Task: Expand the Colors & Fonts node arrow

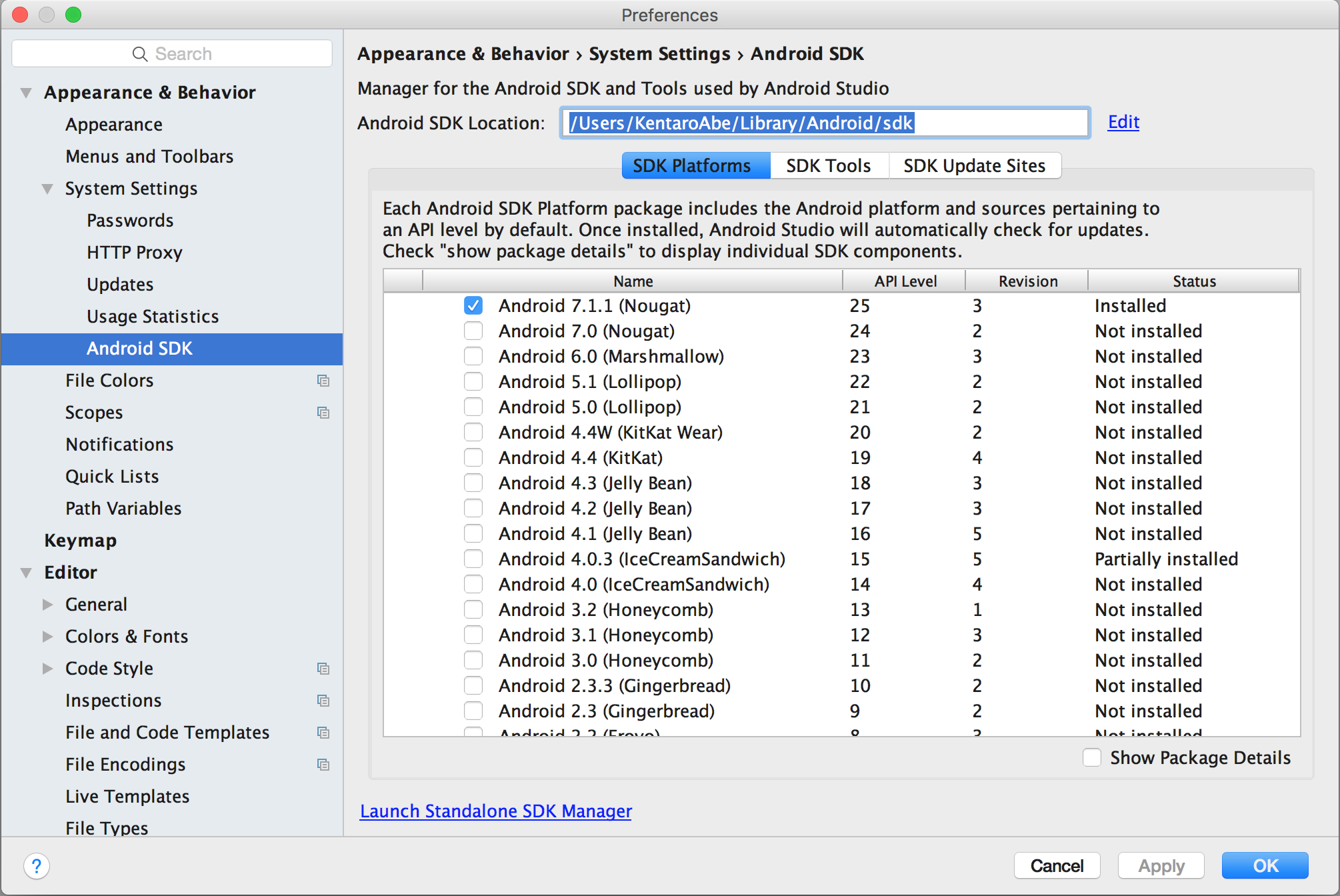Action: [x=47, y=637]
